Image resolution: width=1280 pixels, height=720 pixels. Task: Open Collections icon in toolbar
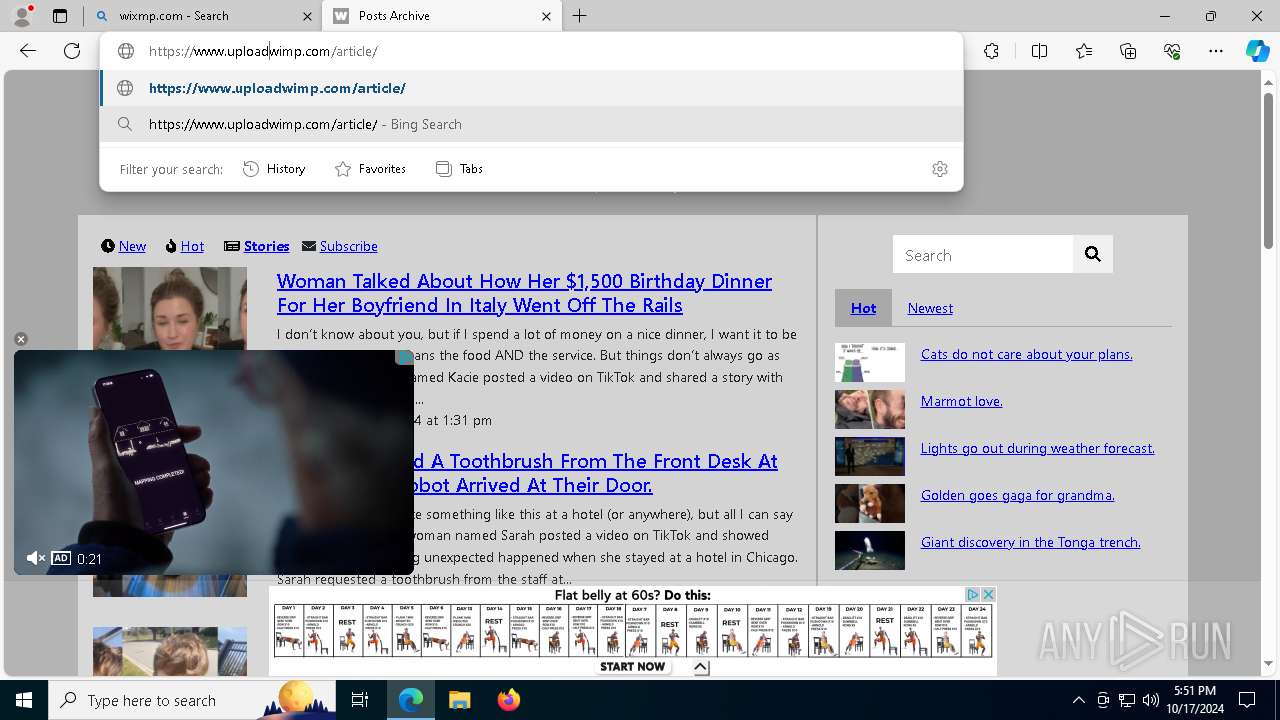click(x=1128, y=51)
